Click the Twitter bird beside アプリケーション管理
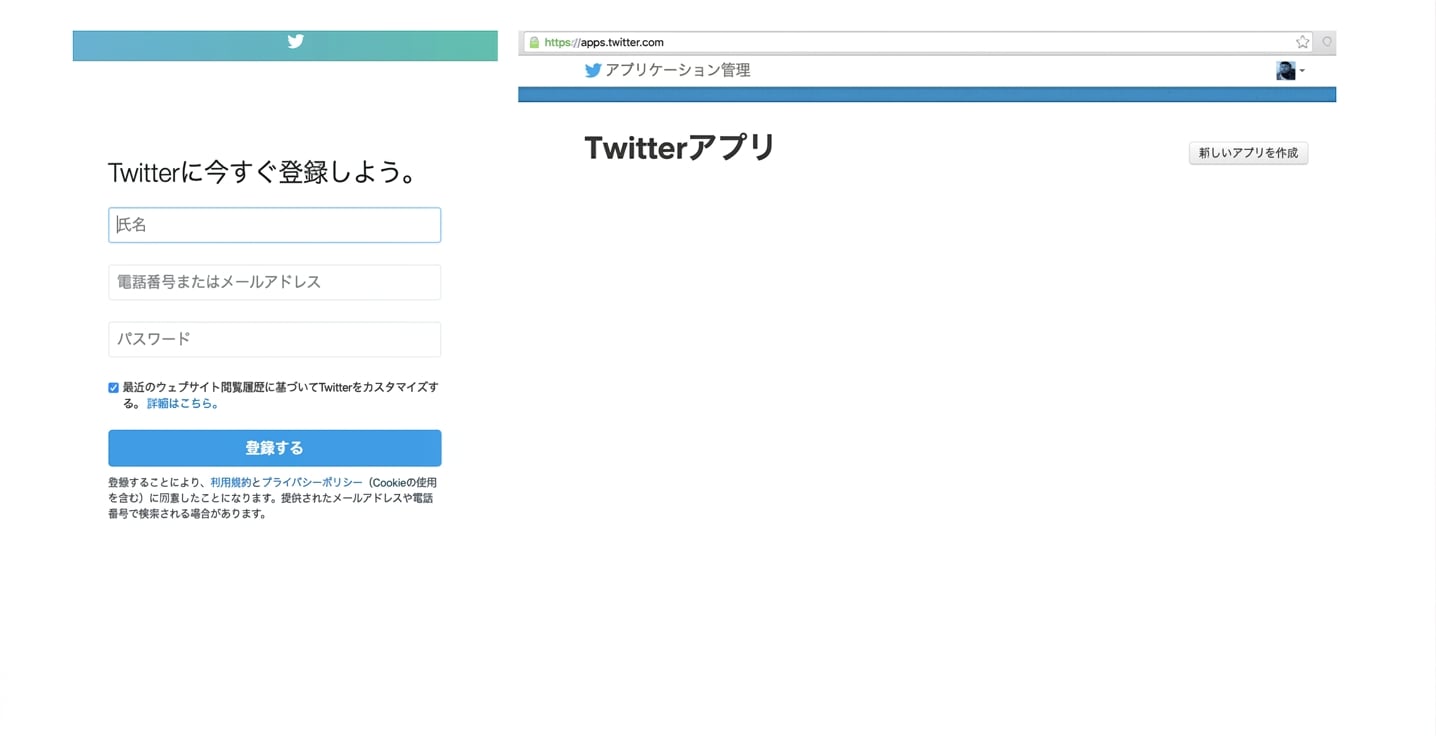 click(593, 70)
